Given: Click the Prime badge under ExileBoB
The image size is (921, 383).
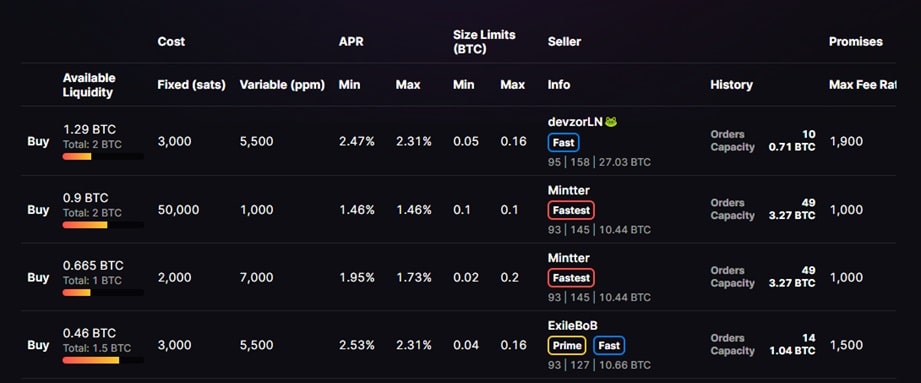Looking at the screenshot, I should [x=567, y=345].
